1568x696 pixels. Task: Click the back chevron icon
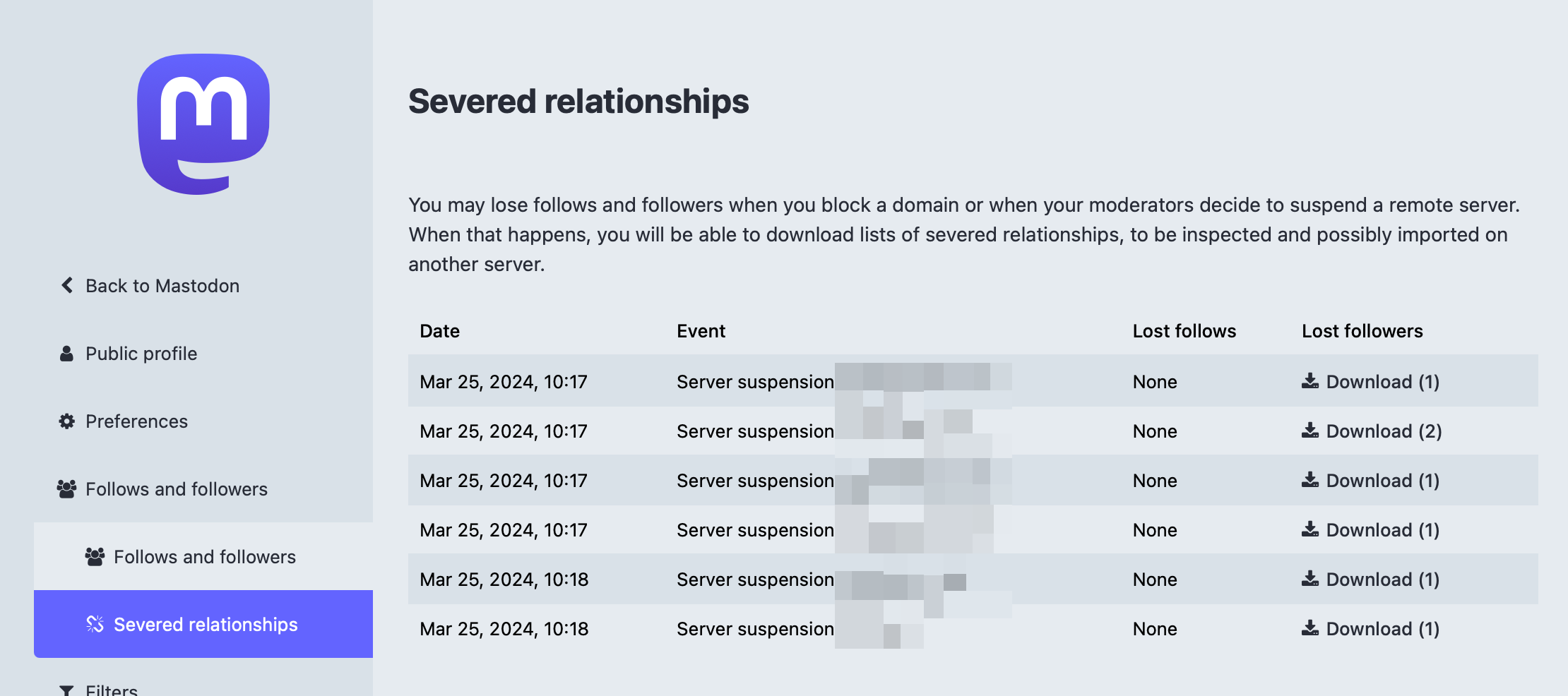click(x=67, y=285)
